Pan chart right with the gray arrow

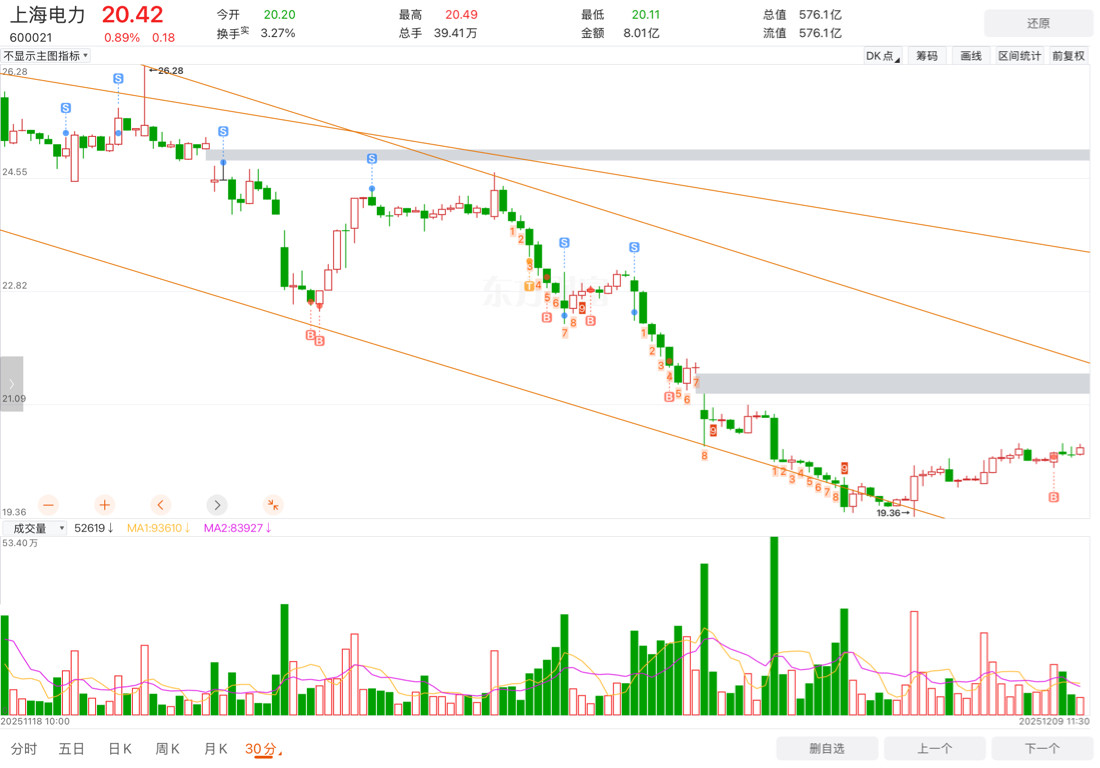pos(217,505)
